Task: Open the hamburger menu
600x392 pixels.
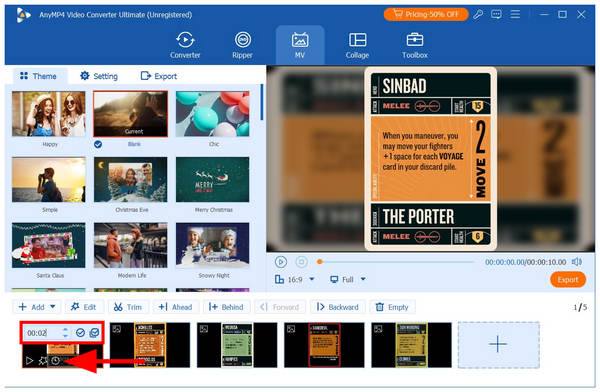Action: pos(515,15)
